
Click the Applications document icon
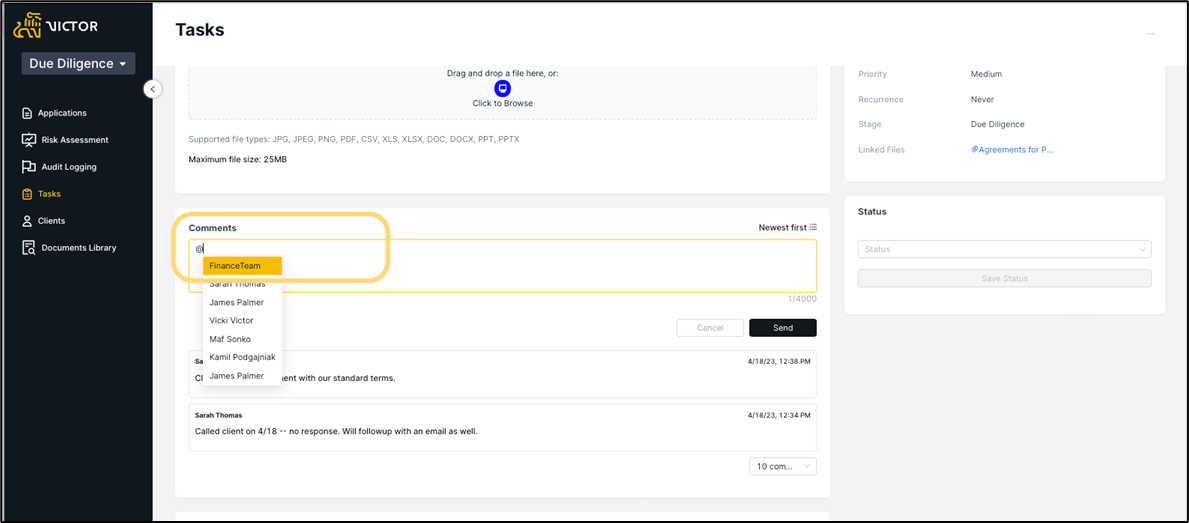27,113
